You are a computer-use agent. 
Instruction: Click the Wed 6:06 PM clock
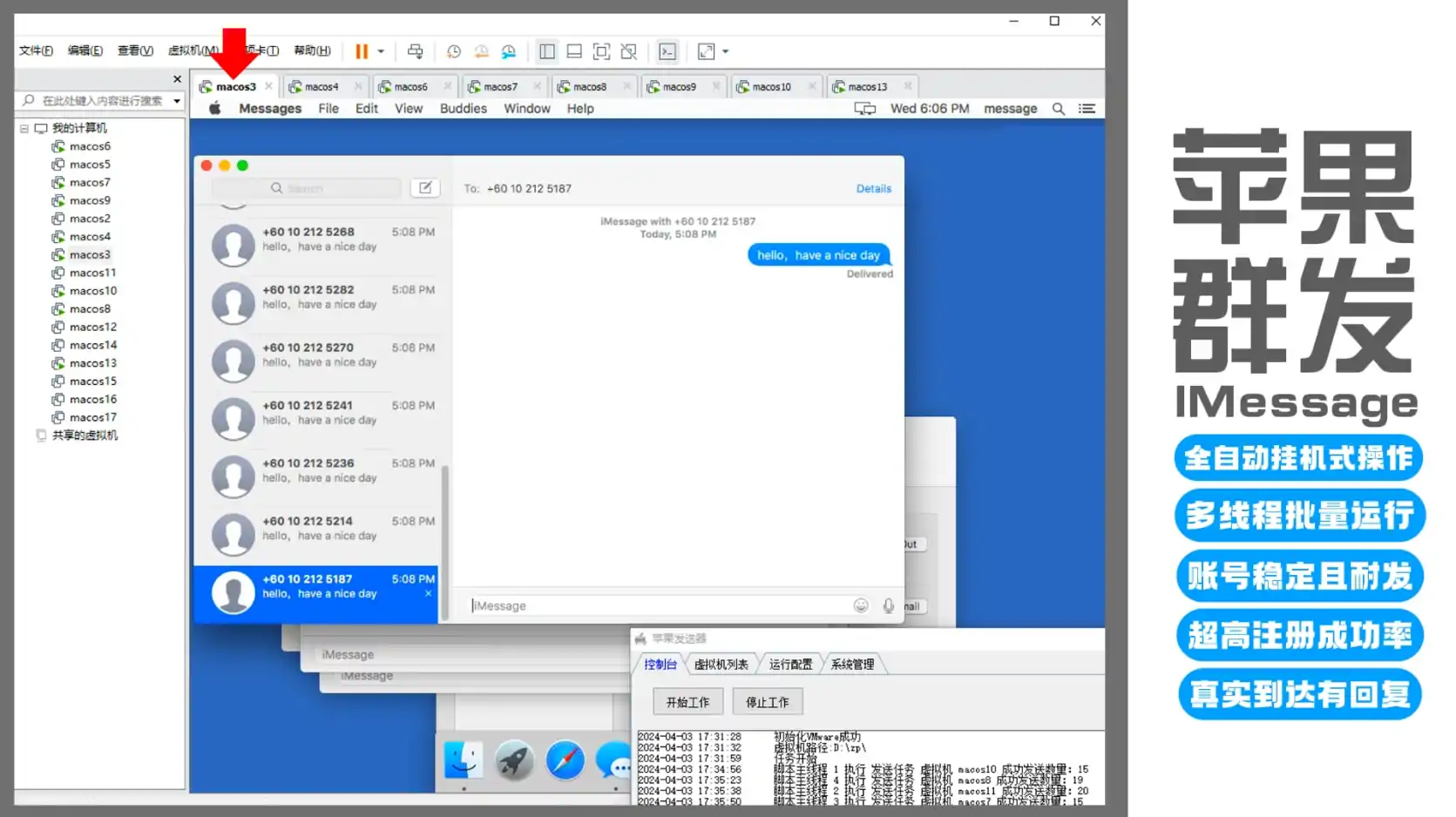point(930,108)
